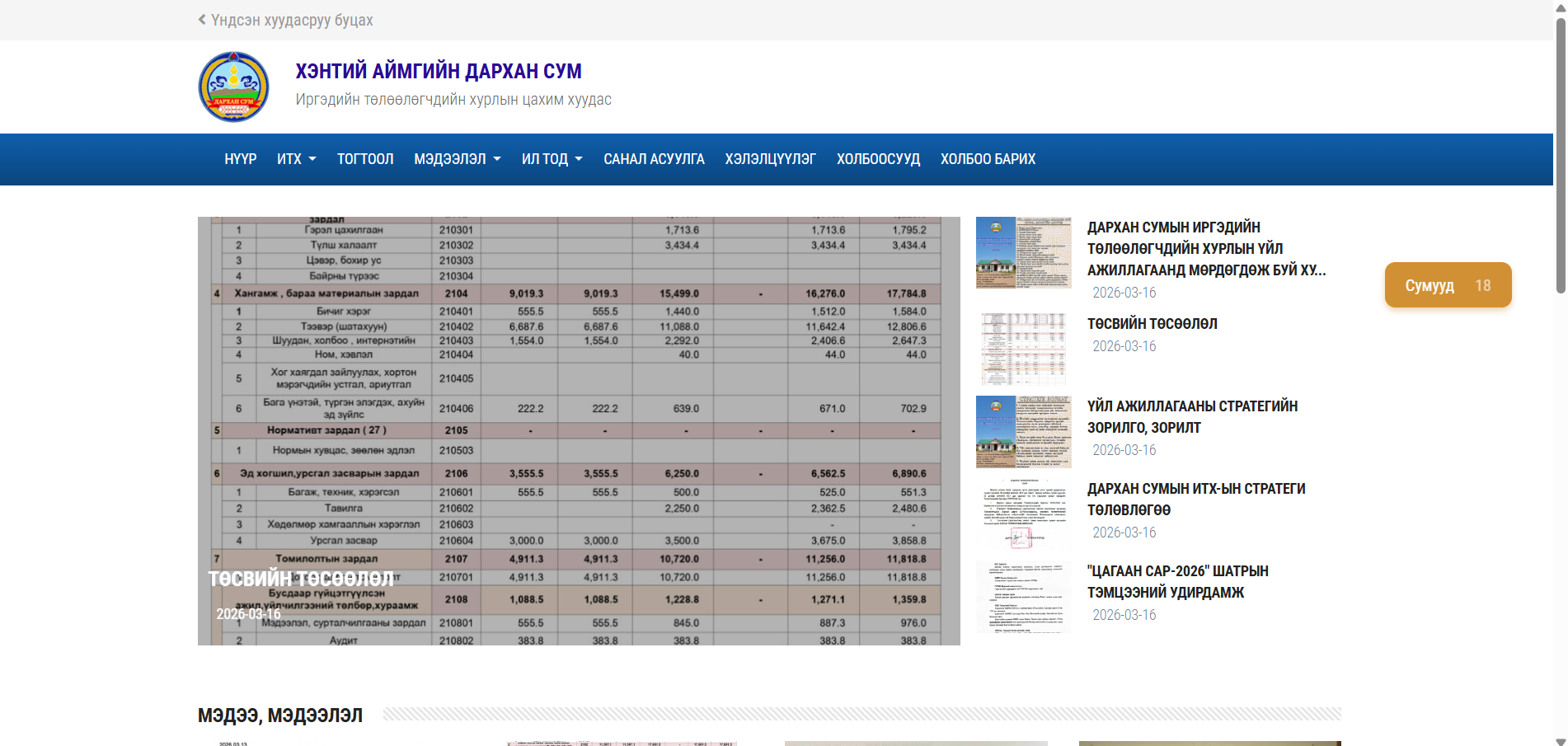Click the Darkhan sum emblem logo
The image size is (1568, 746).
(x=233, y=87)
